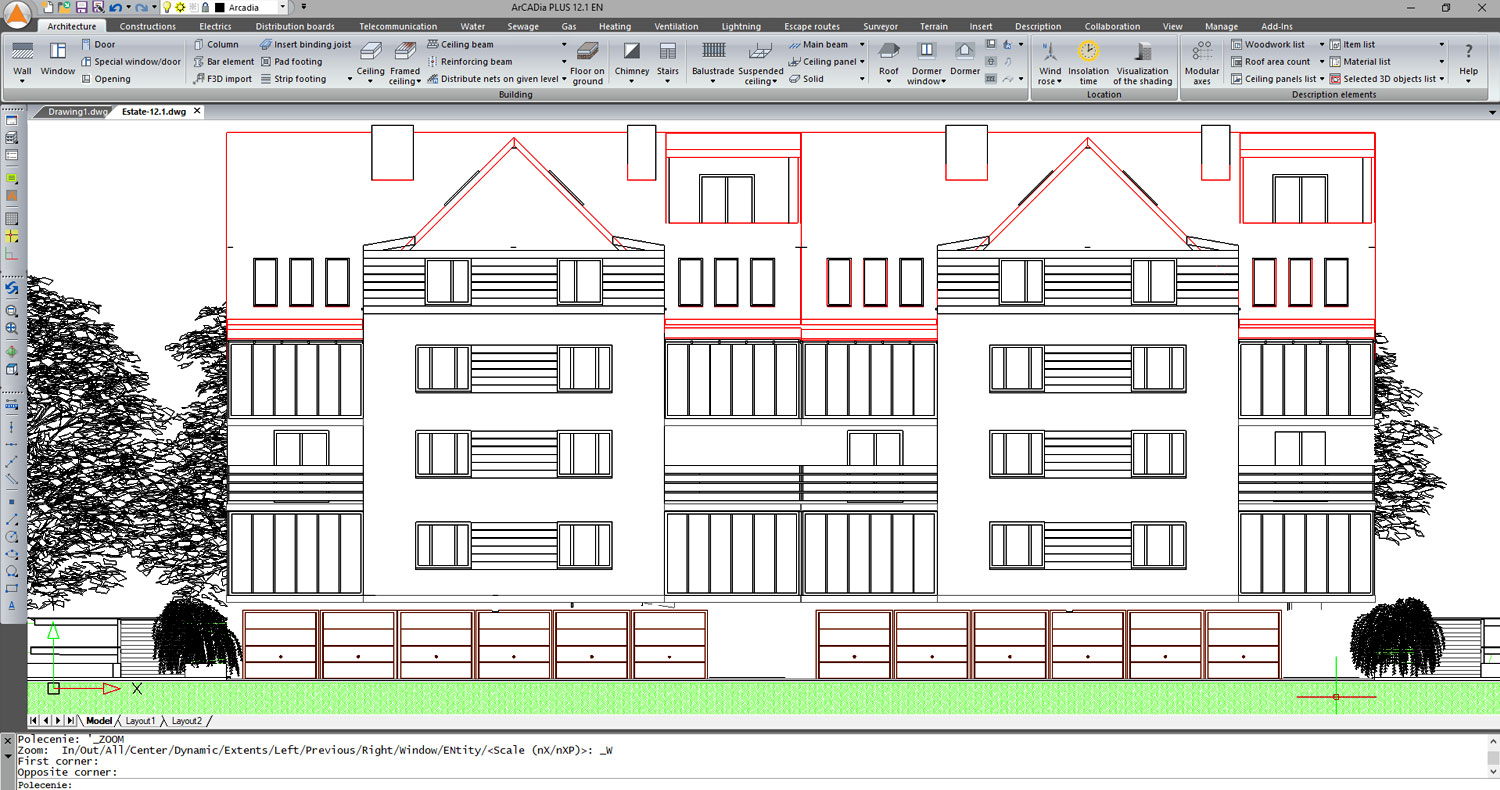Expand the Woodwork list dropdown arrow
Image resolution: width=1500 pixels, height=790 pixels.
click(x=1321, y=45)
